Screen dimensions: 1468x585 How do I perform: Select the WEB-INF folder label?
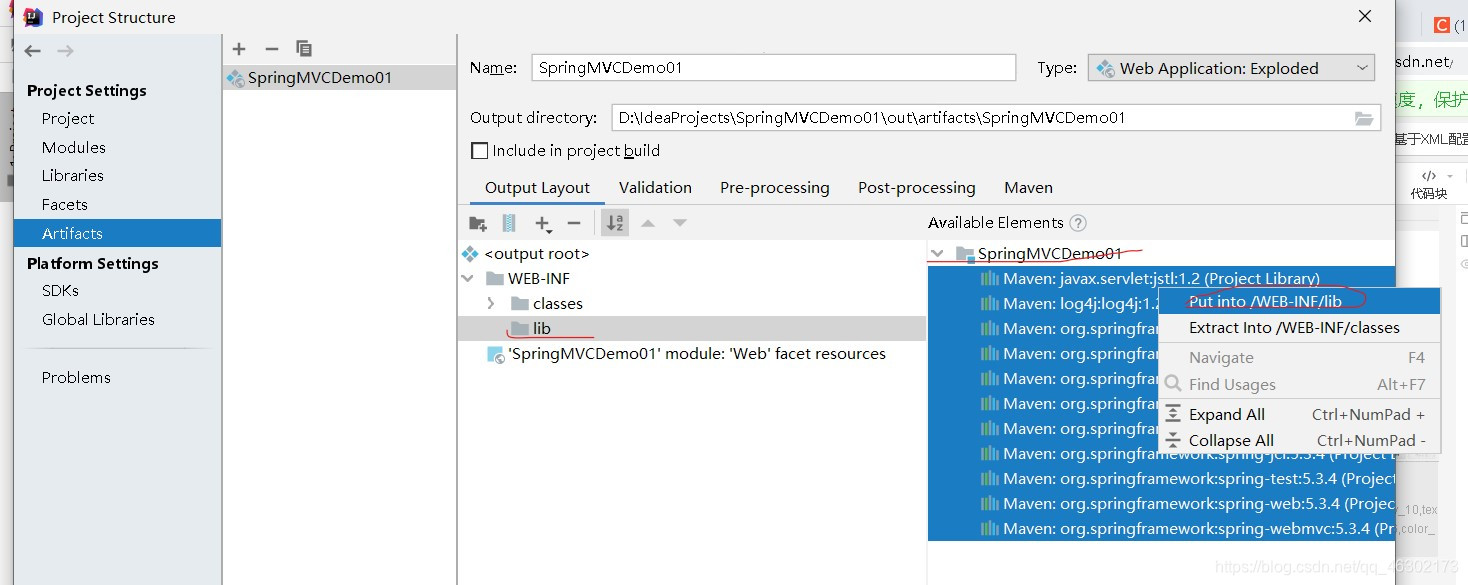(539, 279)
